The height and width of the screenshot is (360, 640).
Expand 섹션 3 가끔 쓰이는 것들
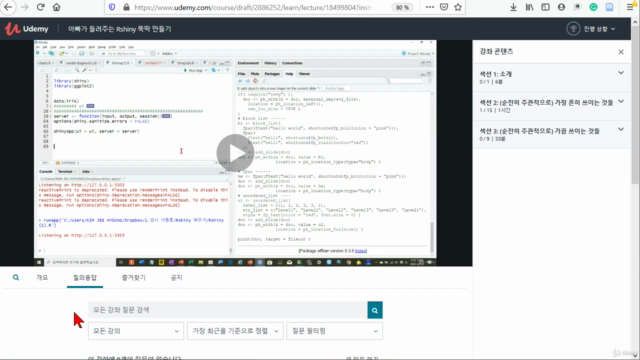[x=551, y=134]
